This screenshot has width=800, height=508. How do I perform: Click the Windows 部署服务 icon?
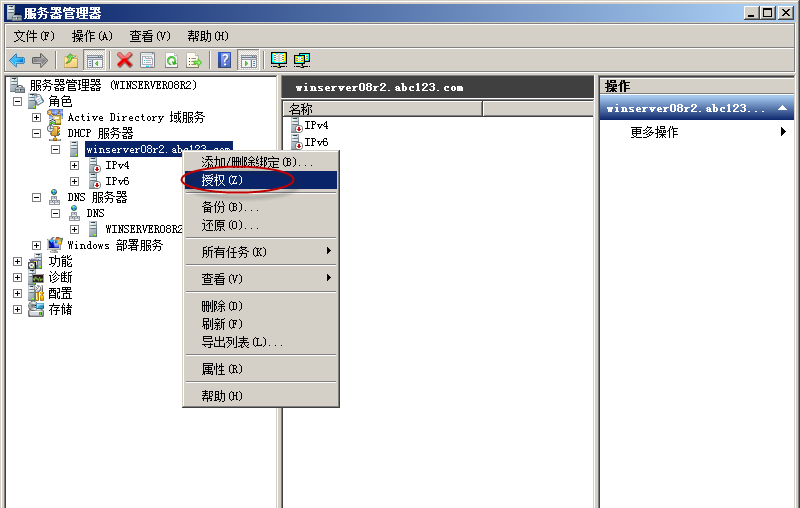55,245
